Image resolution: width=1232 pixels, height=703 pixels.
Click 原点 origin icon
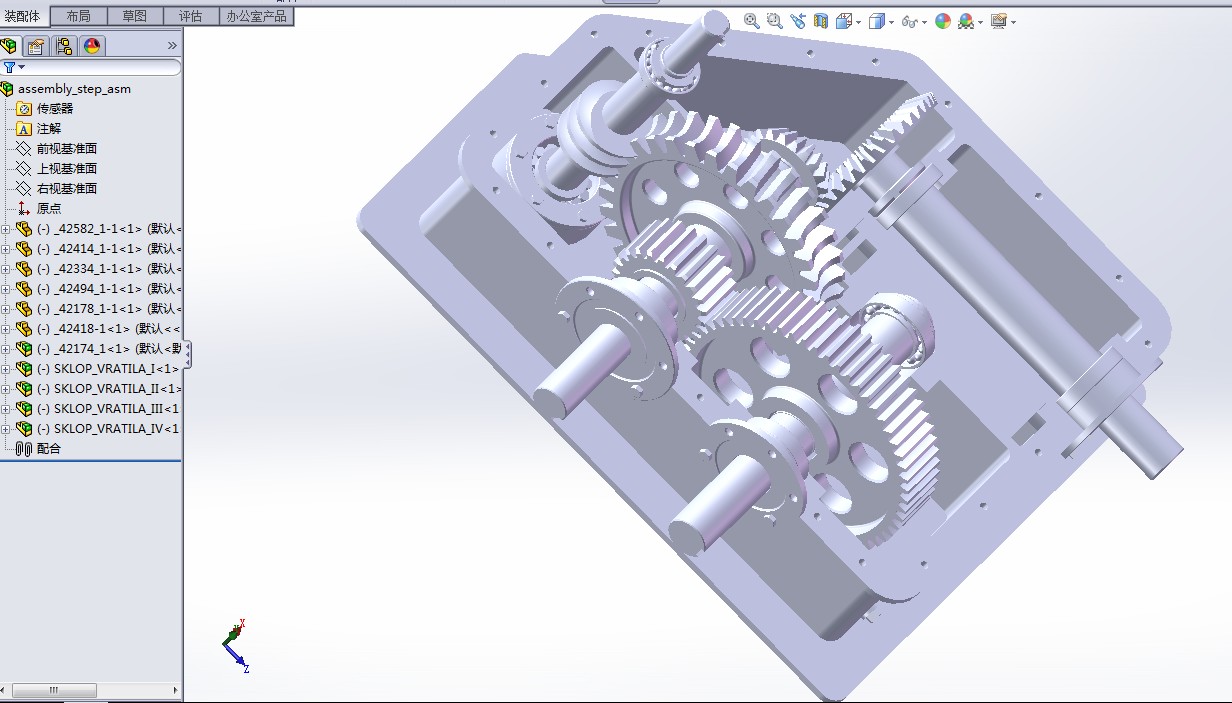[x=24, y=208]
